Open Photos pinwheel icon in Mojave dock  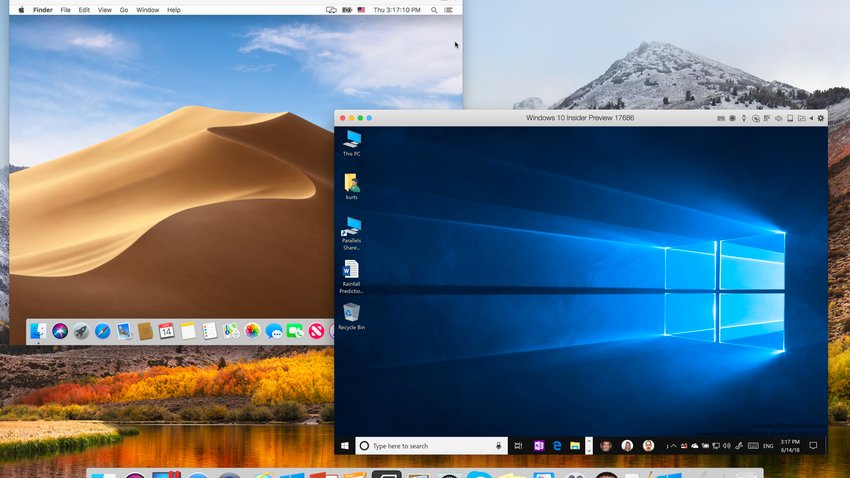252,331
